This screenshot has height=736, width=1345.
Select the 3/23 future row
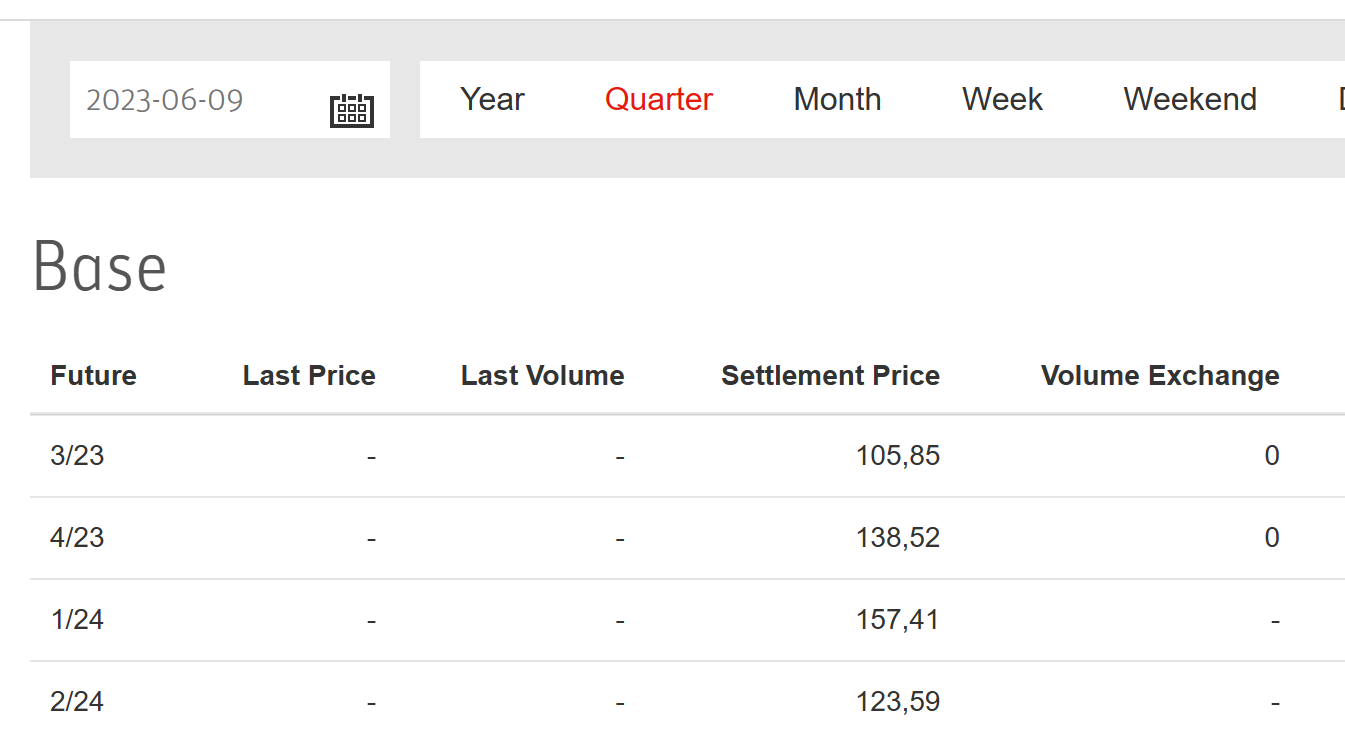(687, 456)
